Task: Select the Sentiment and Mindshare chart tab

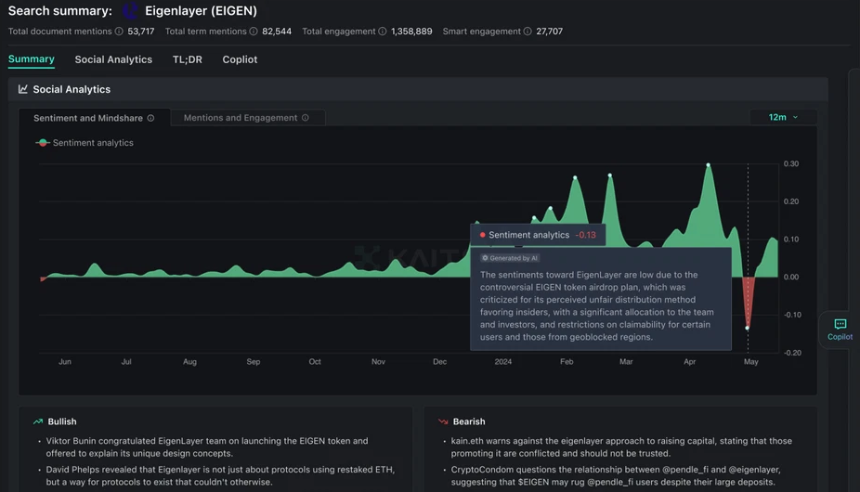Action: [94, 118]
